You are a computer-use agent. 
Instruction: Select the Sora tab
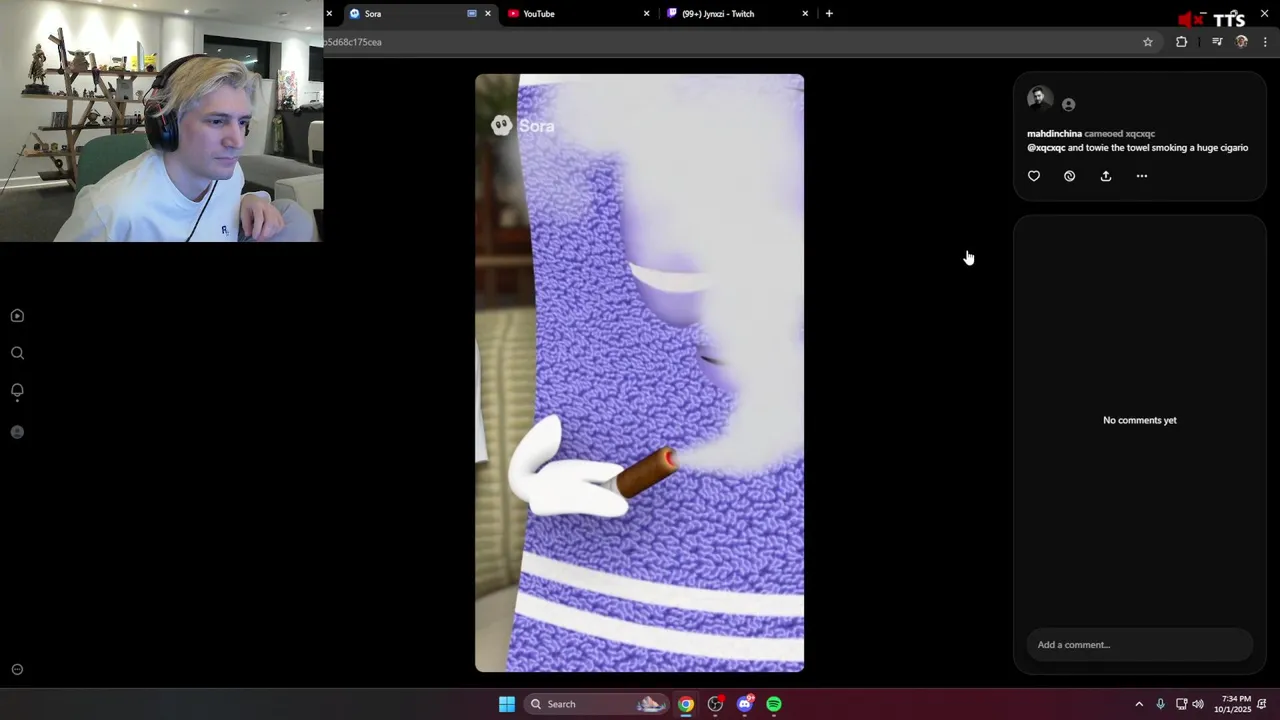pyautogui.click(x=418, y=14)
